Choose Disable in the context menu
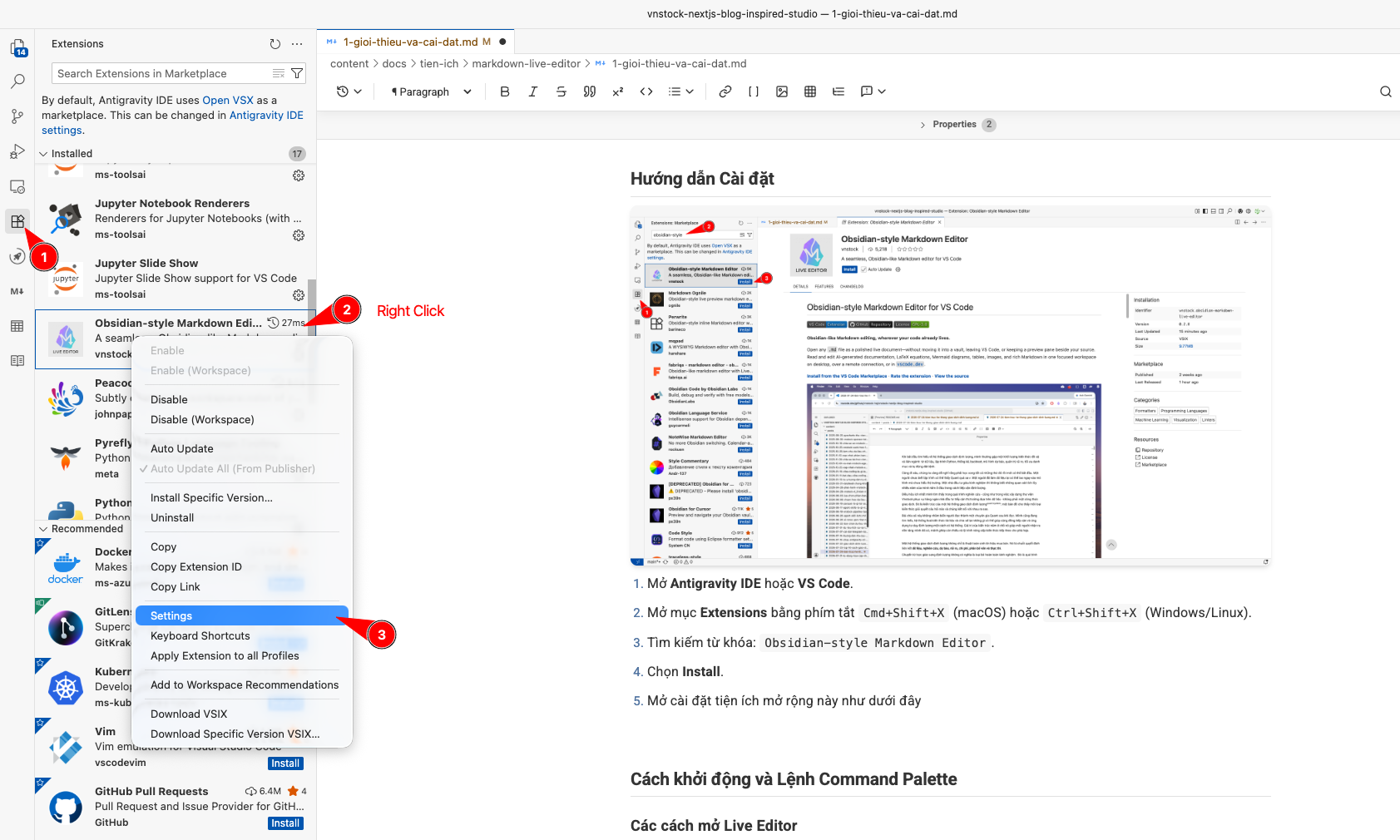1400x840 pixels. pos(169,400)
